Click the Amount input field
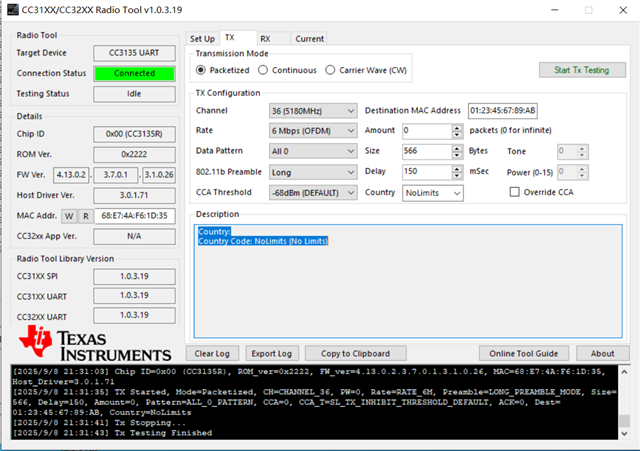 click(427, 131)
